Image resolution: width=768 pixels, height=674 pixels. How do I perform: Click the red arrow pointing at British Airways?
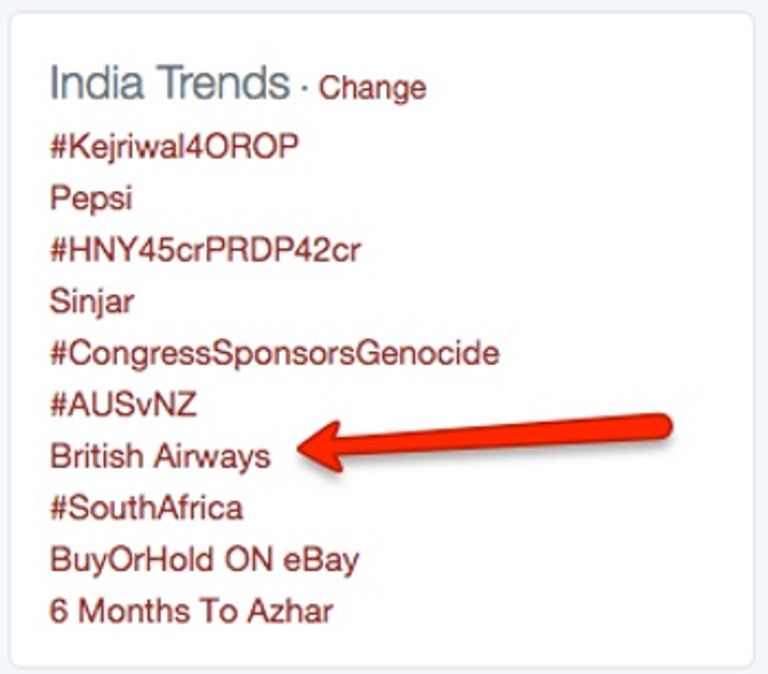tap(484, 442)
